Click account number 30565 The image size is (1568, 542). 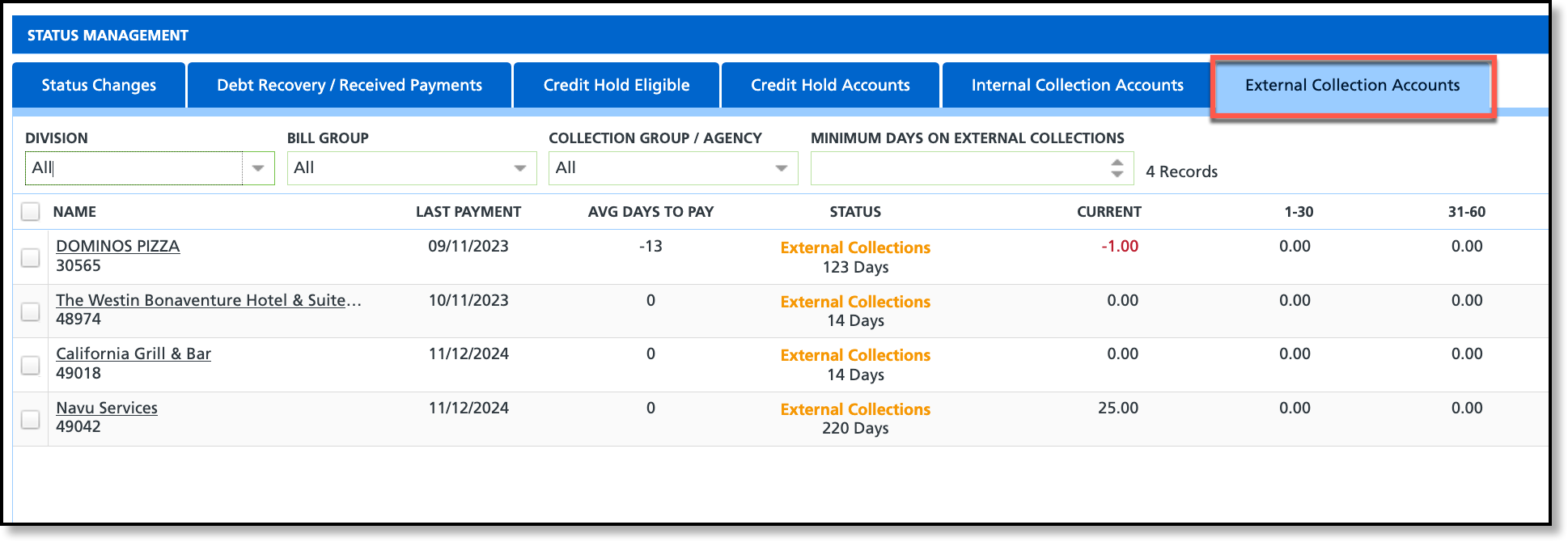tap(78, 265)
